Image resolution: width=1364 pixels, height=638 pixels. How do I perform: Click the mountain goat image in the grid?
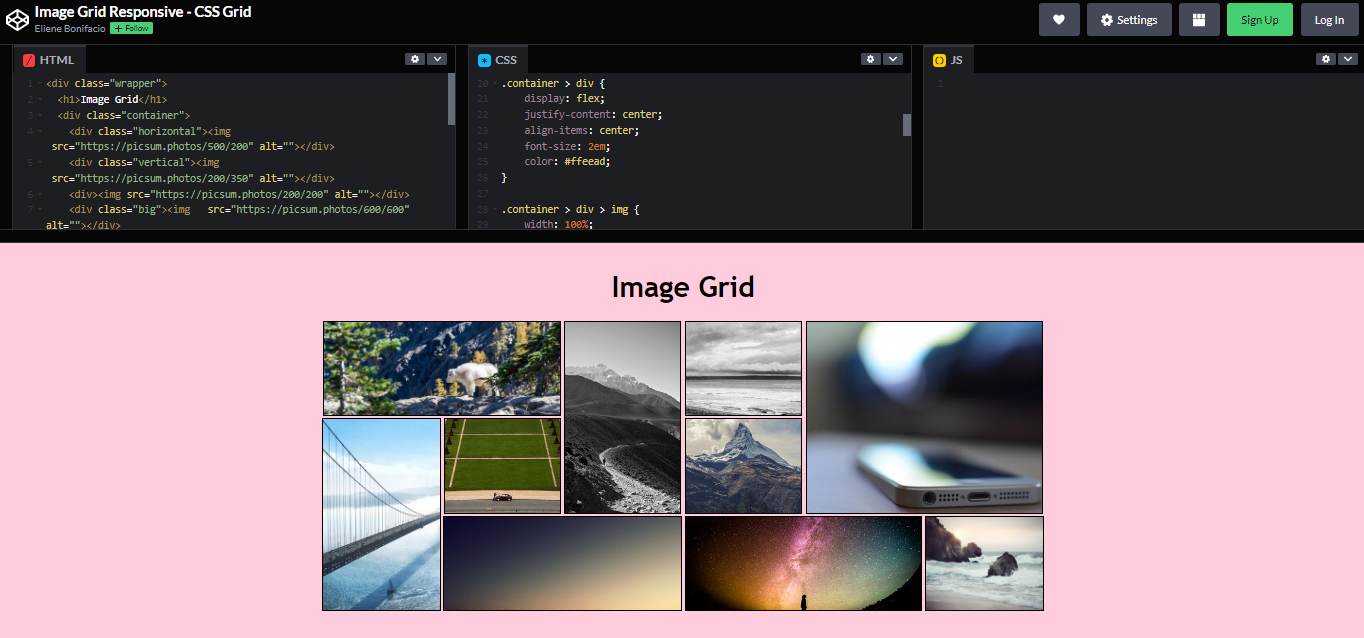(x=441, y=367)
